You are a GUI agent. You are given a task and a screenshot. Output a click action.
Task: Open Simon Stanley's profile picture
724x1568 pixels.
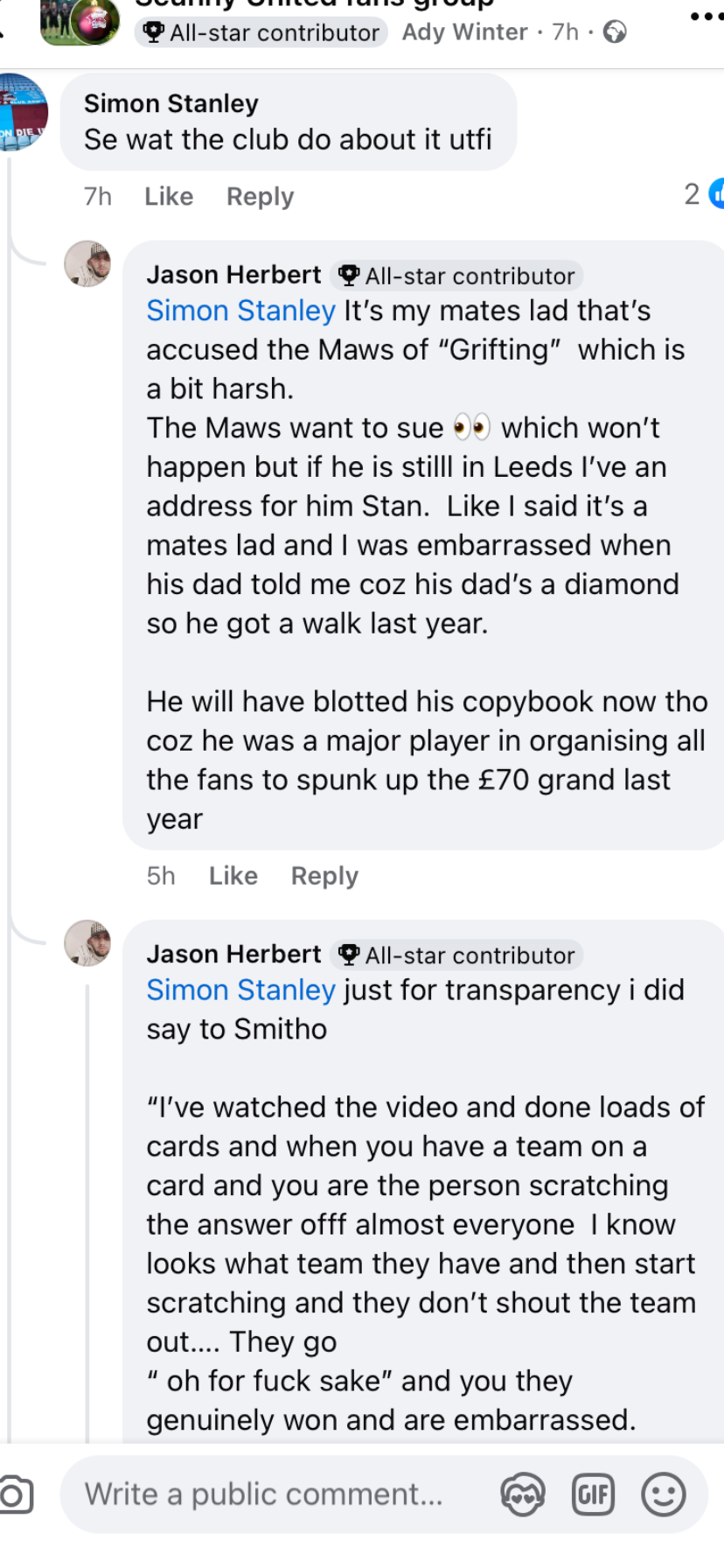click(x=23, y=113)
